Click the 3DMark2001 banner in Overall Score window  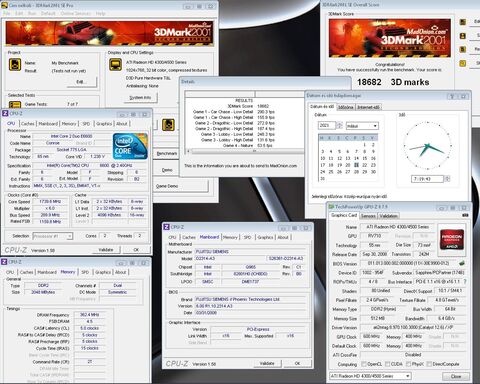click(390, 38)
